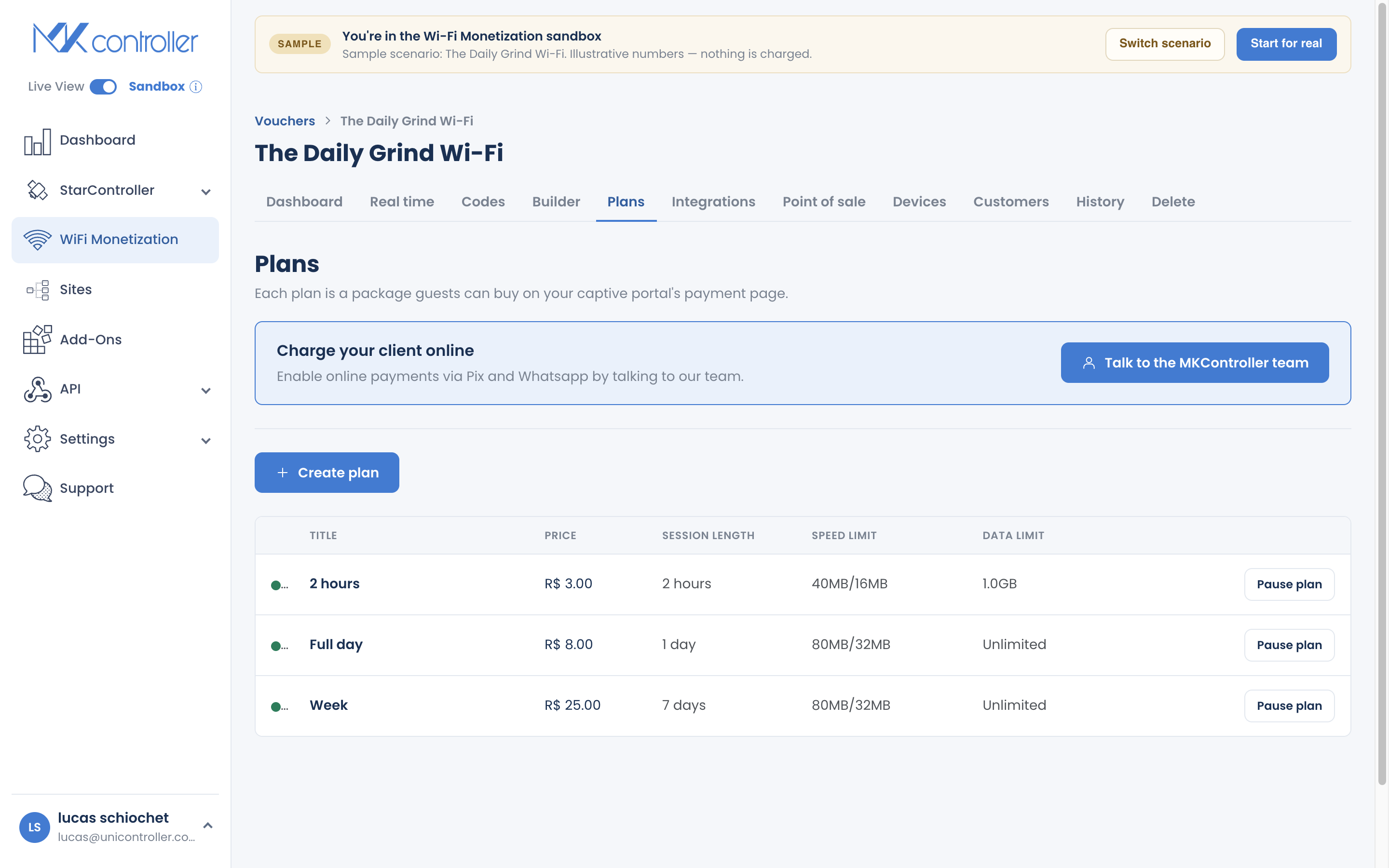Pause the Week plan
Image resolution: width=1389 pixels, height=868 pixels.
click(1289, 706)
